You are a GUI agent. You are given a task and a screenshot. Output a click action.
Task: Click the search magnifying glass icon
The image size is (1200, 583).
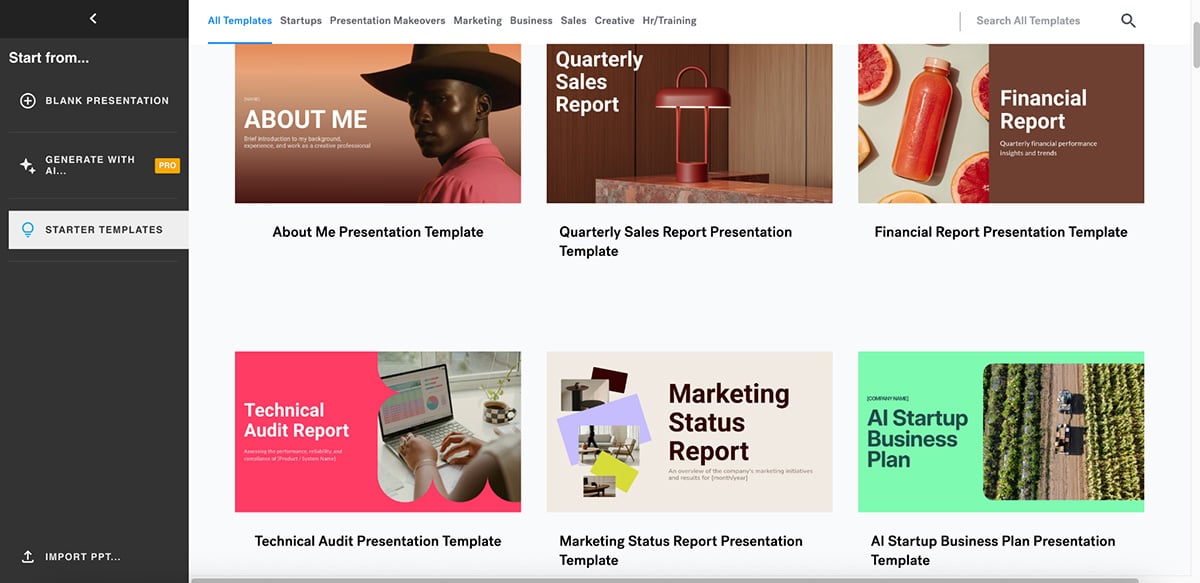pyautogui.click(x=1128, y=20)
